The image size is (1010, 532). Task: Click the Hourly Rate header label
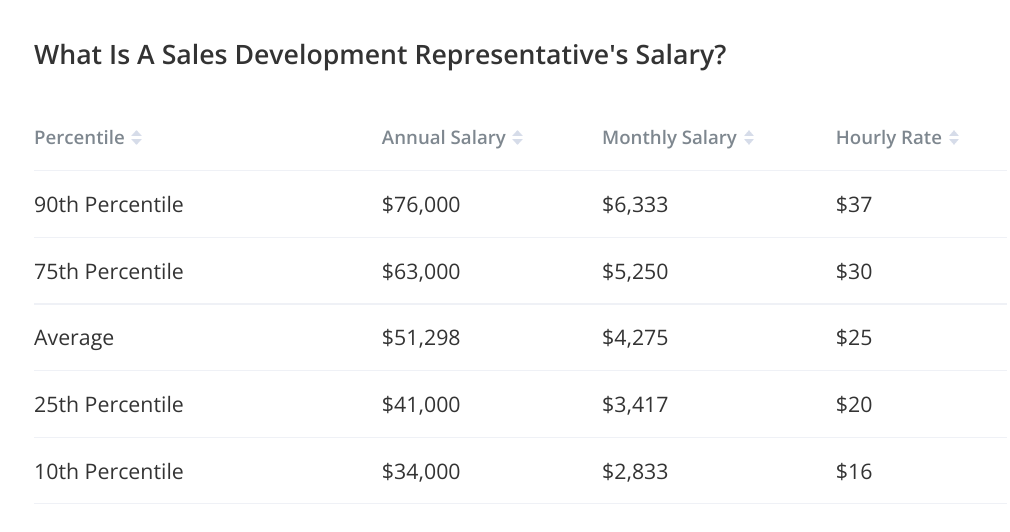pyautogui.click(x=889, y=138)
